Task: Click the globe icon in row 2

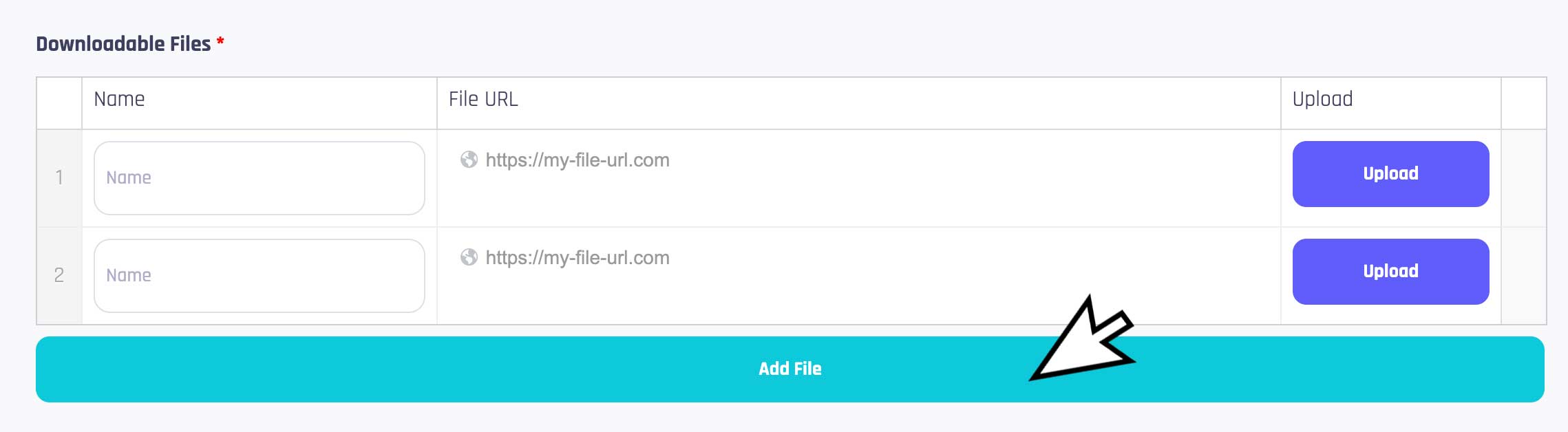Action: click(469, 257)
